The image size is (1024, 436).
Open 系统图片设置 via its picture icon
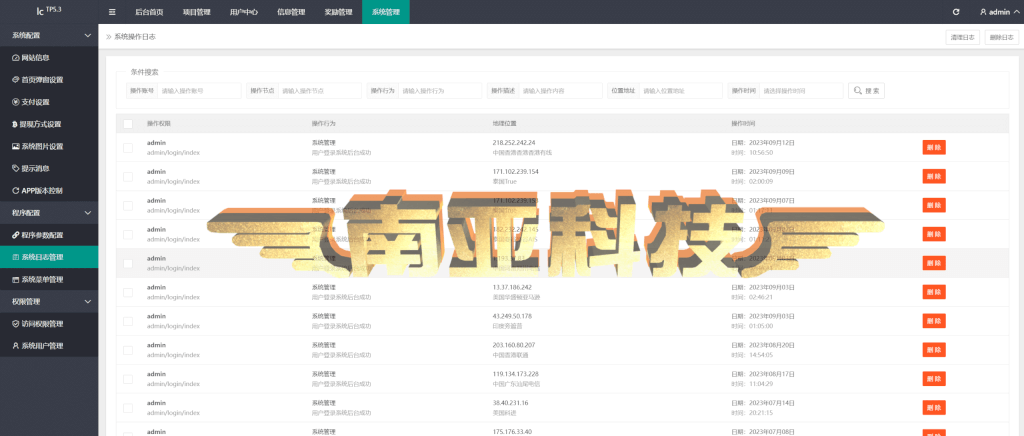(x=16, y=146)
